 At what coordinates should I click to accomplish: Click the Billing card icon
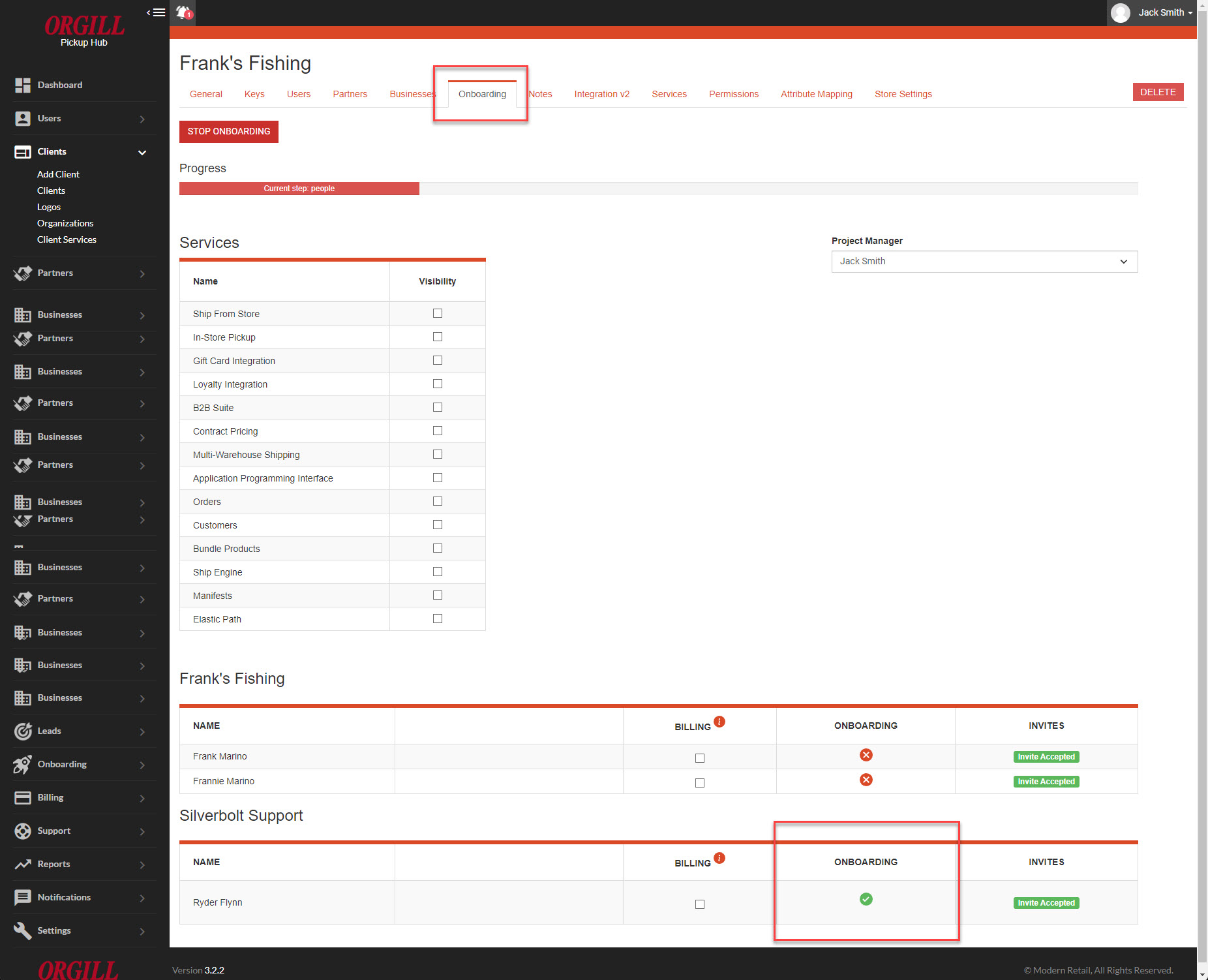23,797
